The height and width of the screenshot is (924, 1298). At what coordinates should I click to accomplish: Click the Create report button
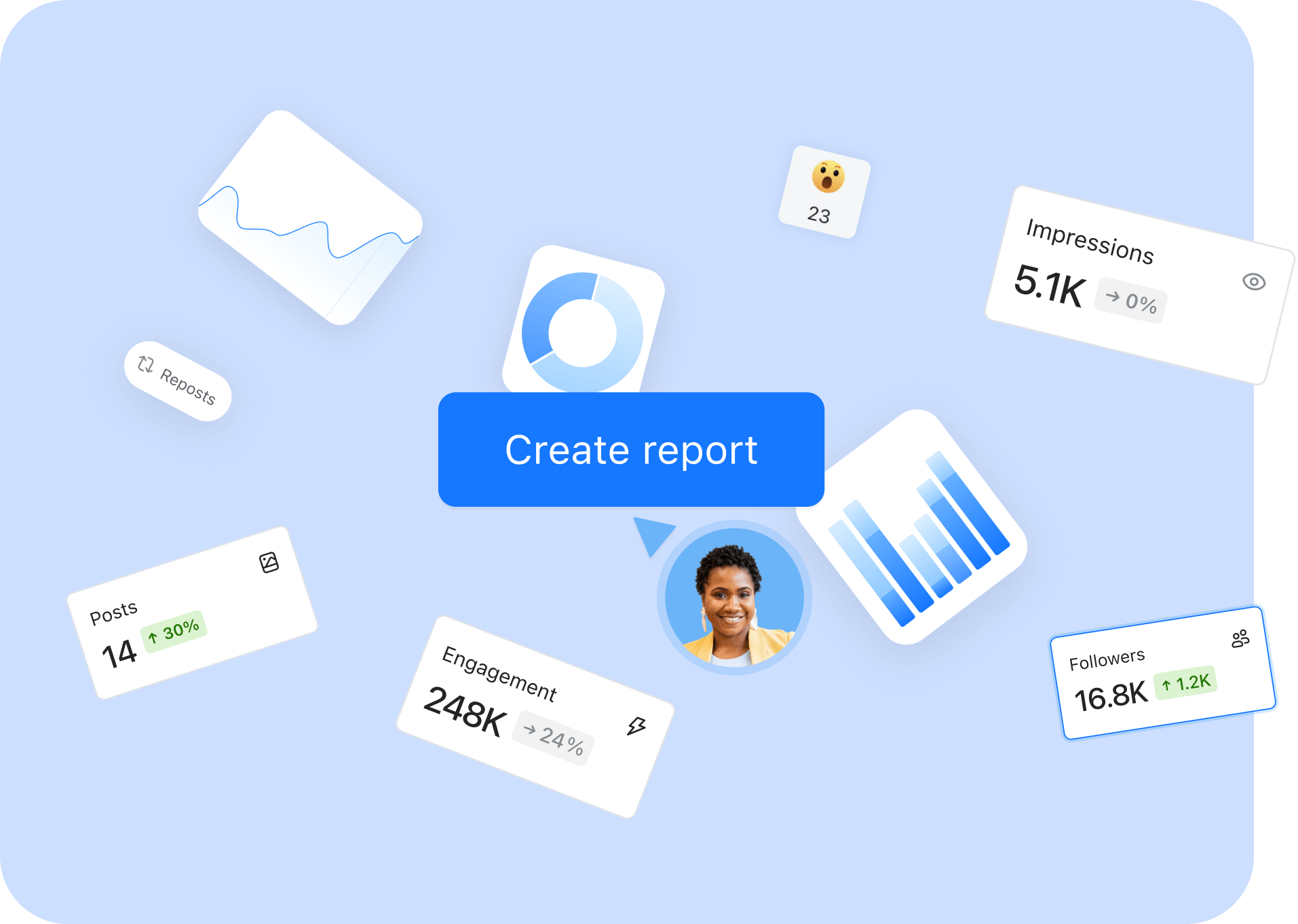[x=631, y=450]
